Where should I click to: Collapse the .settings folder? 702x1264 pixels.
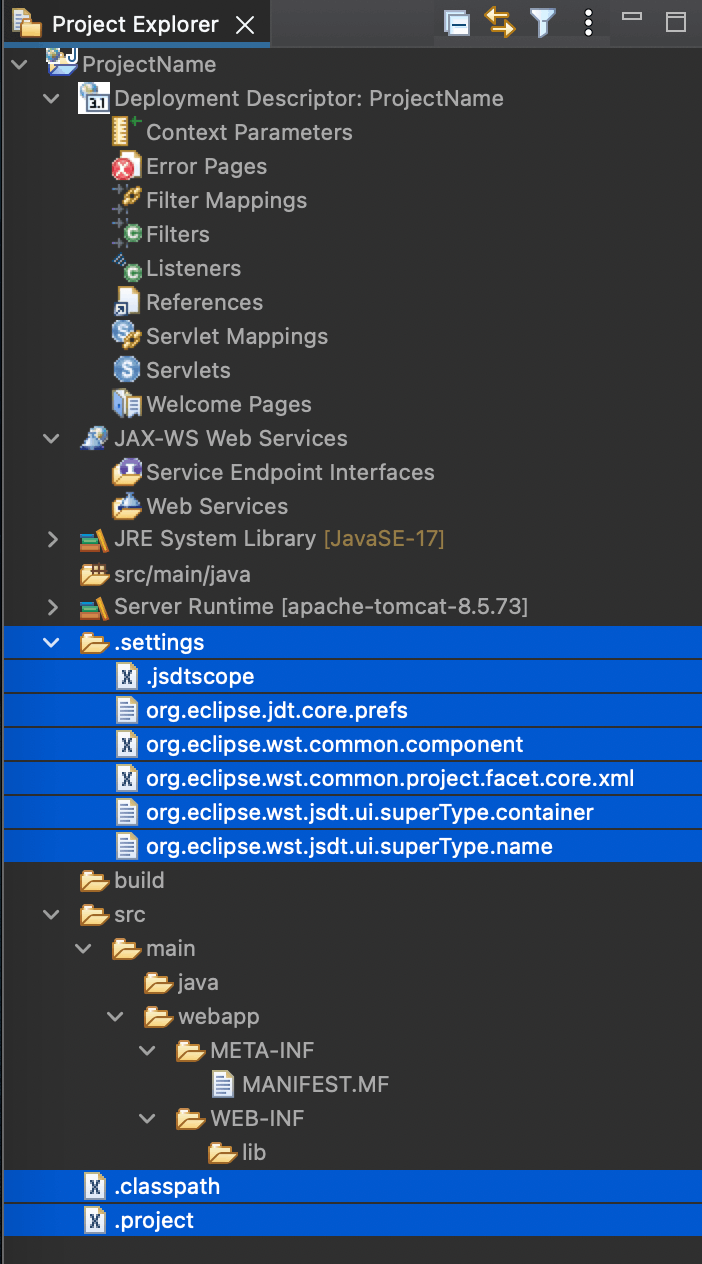tap(53, 642)
